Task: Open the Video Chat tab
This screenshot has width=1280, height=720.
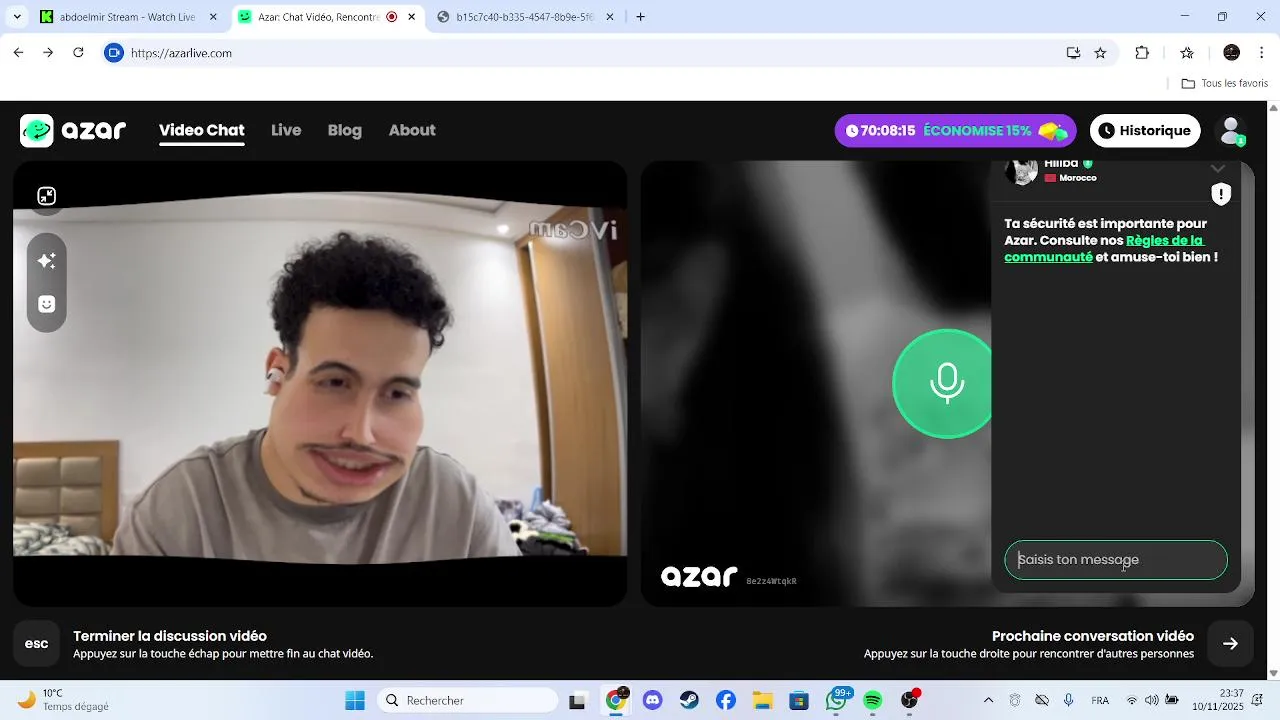Action: point(201,130)
